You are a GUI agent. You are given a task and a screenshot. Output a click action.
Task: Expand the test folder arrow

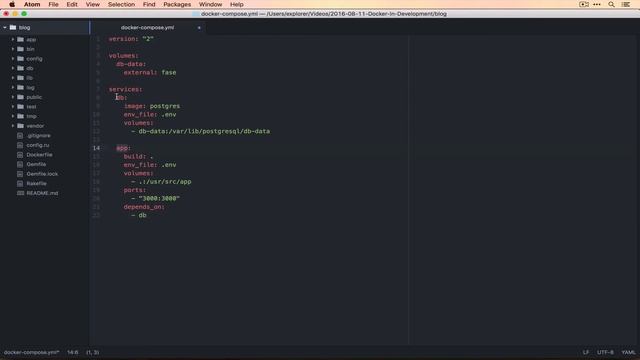(13, 107)
